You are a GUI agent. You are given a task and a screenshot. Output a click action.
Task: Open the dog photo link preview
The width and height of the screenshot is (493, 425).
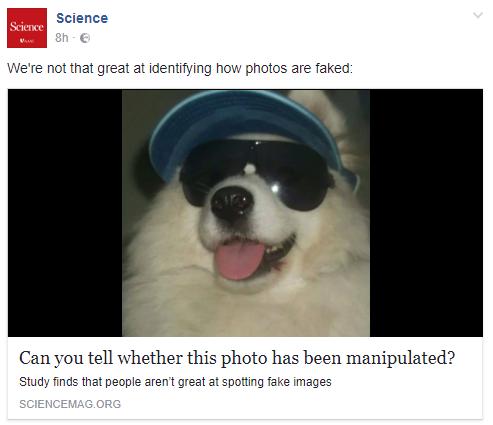tap(245, 213)
